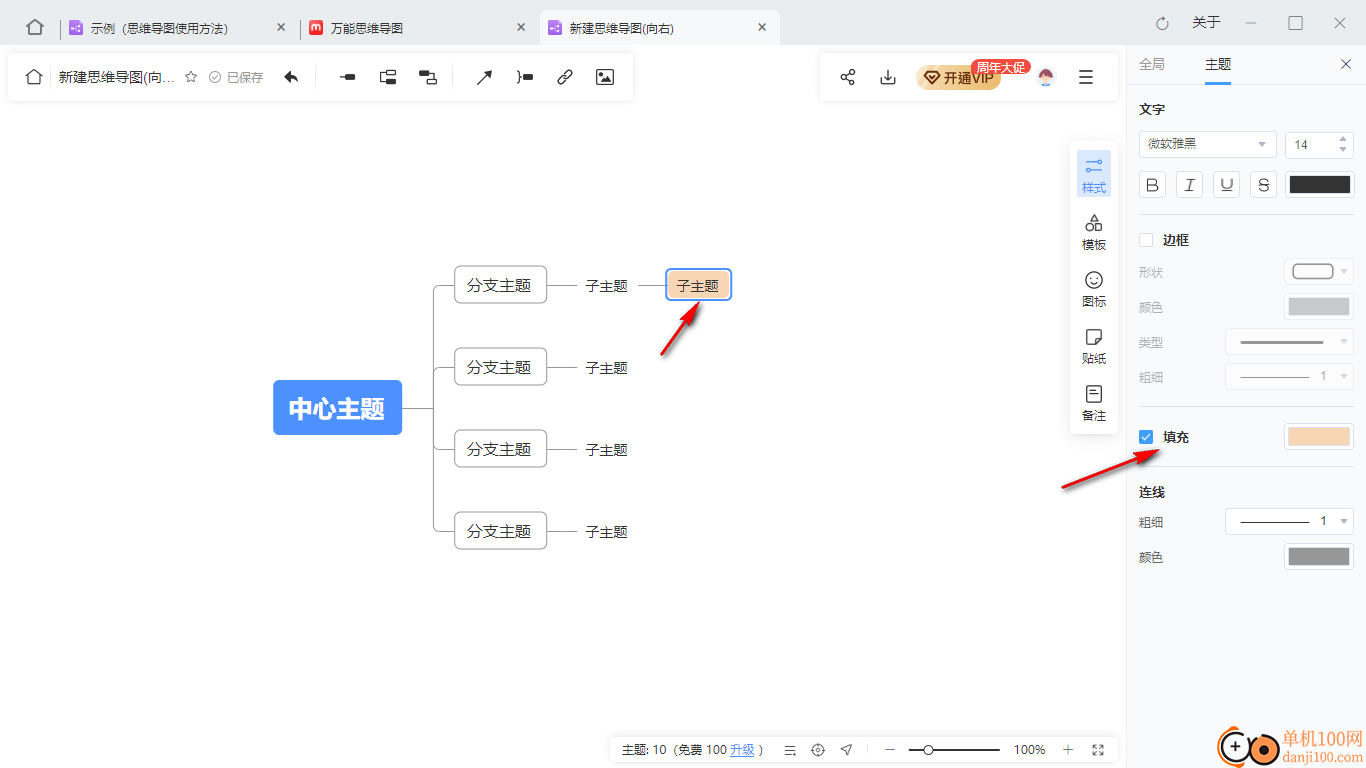Select the highlighted orange 子主题 node
The width and height of the screenshot is (1366, 768).
698,285
